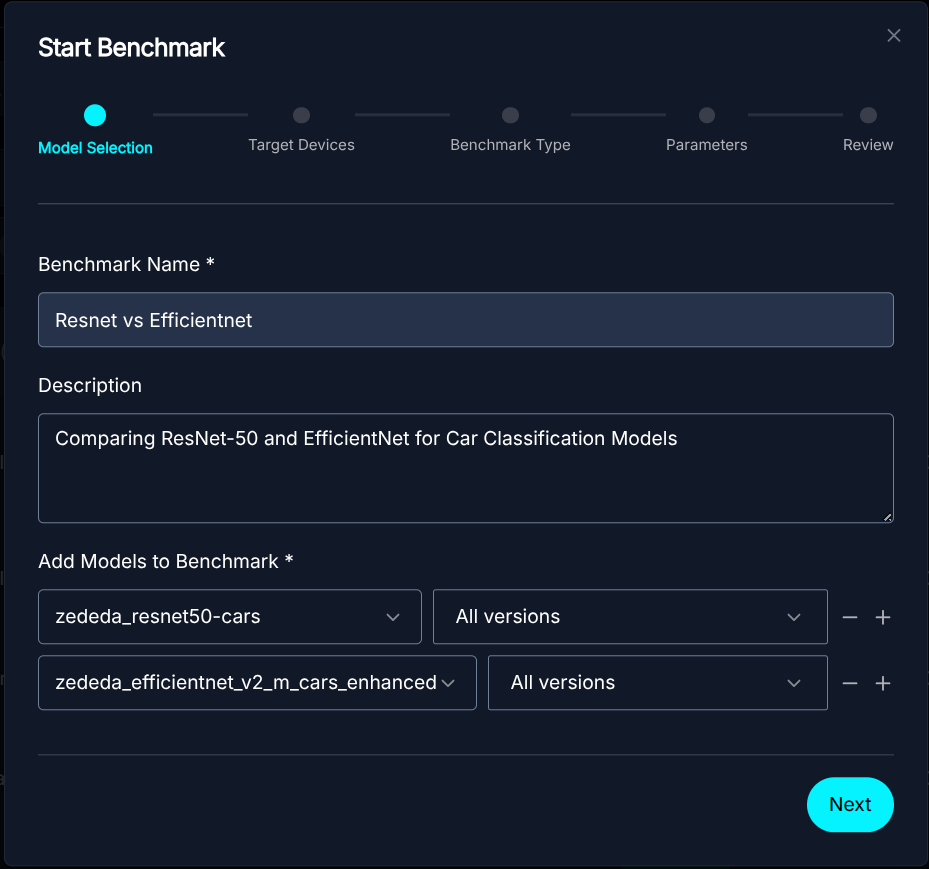Remove the zededa_resnet50-cars model row
The height and width of the screenshot is (869, 929).
coord(850,618)
